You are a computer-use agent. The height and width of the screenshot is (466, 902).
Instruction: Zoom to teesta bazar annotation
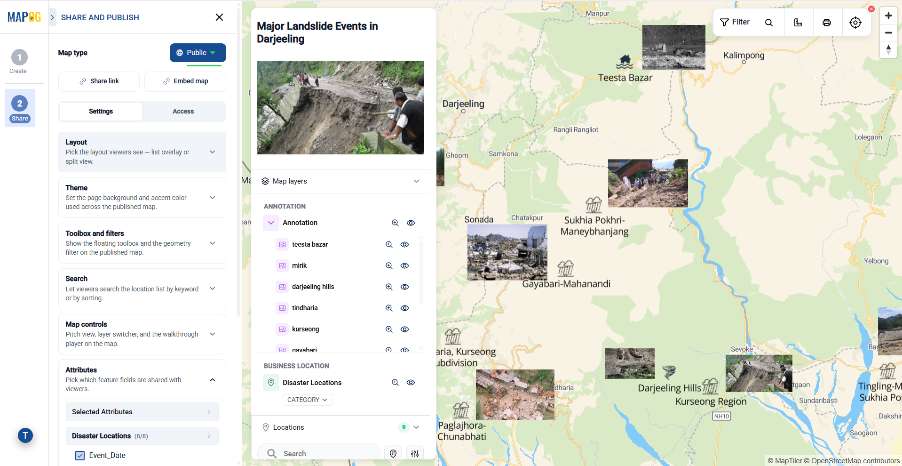click(x=389, y=245)
